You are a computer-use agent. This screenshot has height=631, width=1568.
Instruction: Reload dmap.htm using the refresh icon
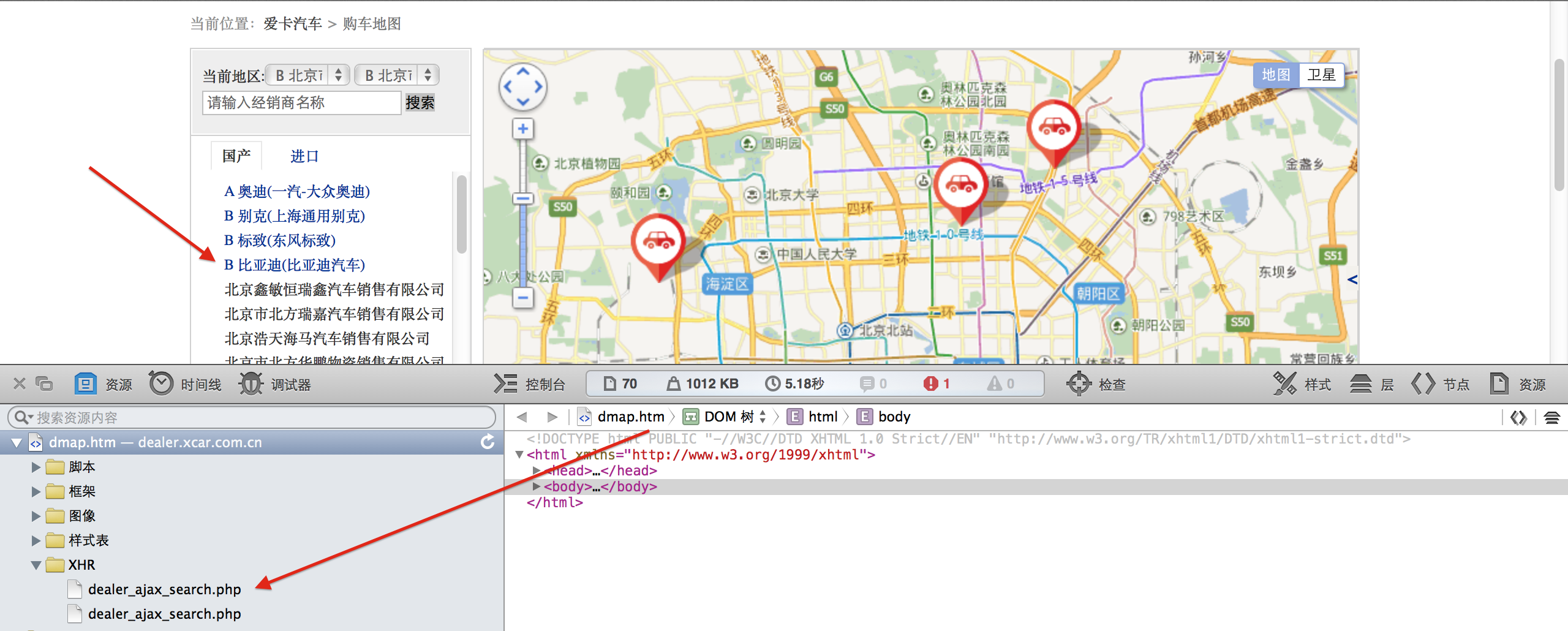pyautogui.click(x=488, y=442)
